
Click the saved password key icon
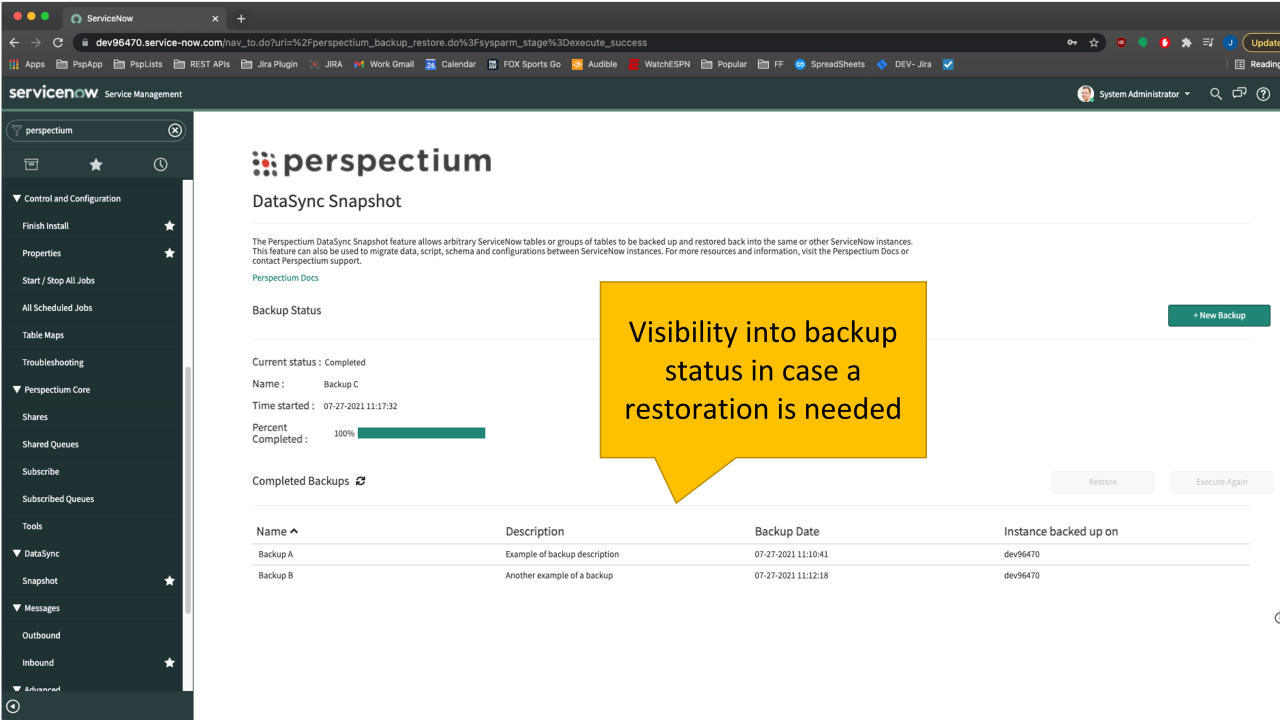1072,43
